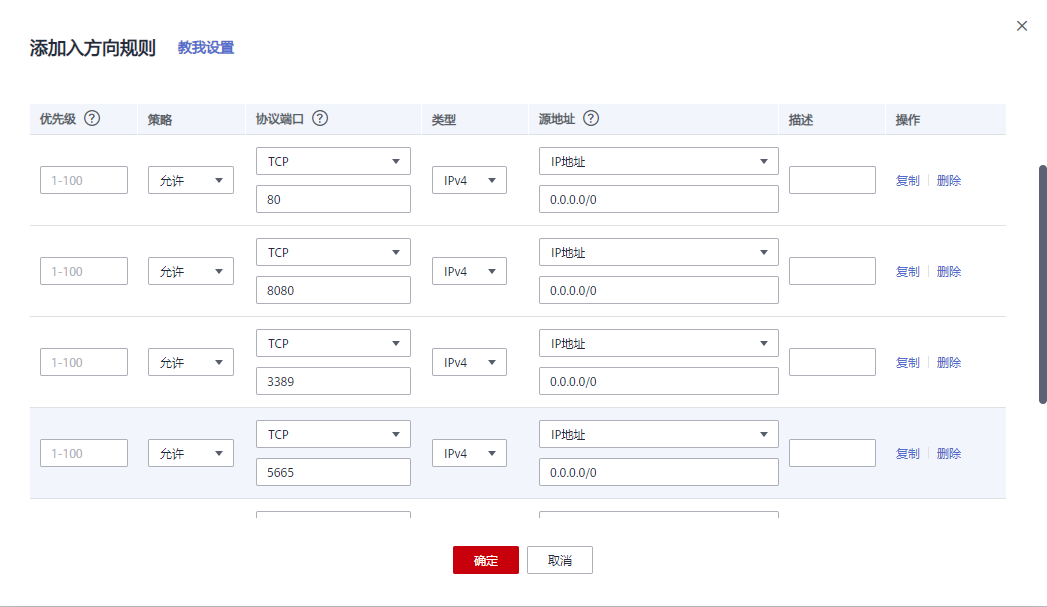Focus description field in port 80 row
Image resolution: width=1047 pixels, height=607 pixels.
tap(832, 180)
